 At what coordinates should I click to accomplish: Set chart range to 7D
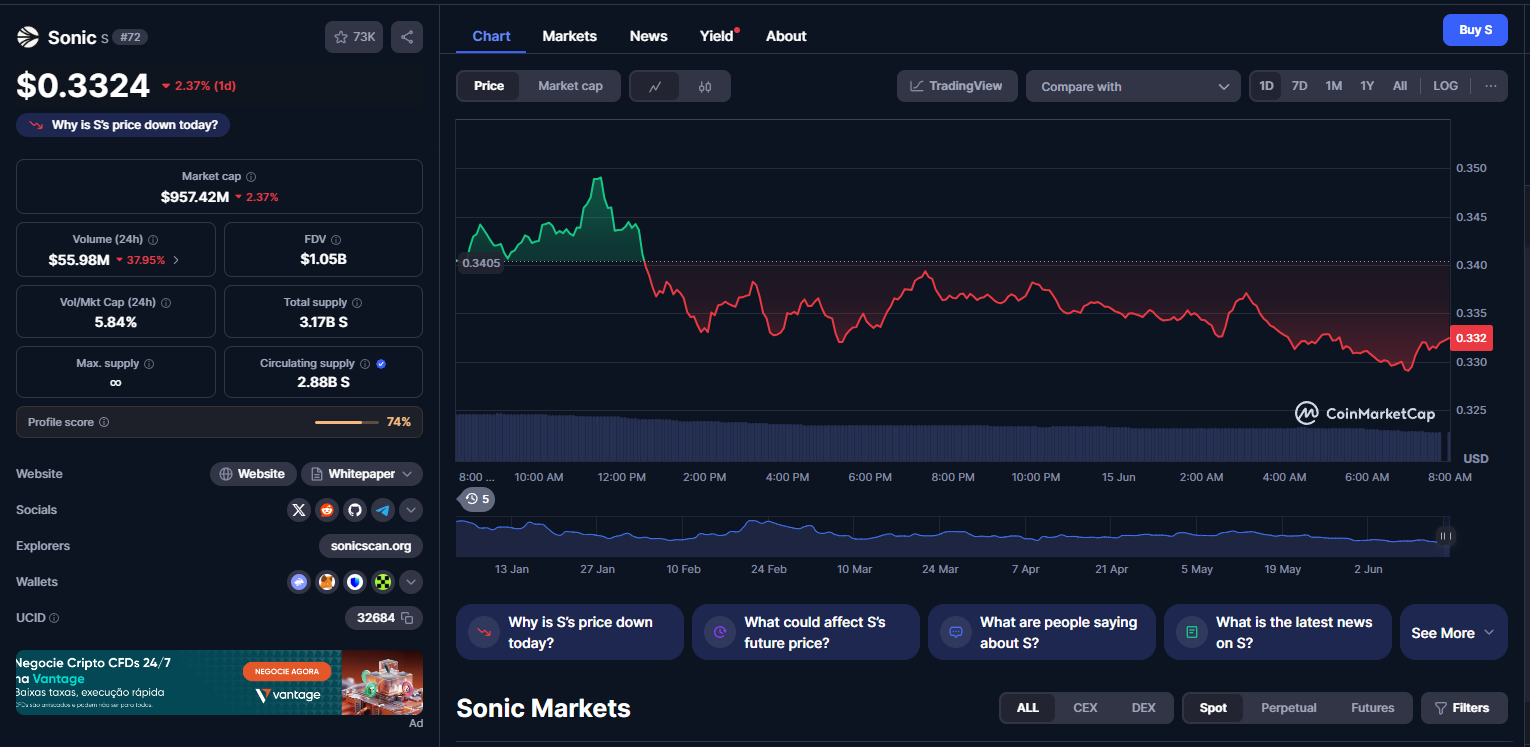tap(1299, 86)
